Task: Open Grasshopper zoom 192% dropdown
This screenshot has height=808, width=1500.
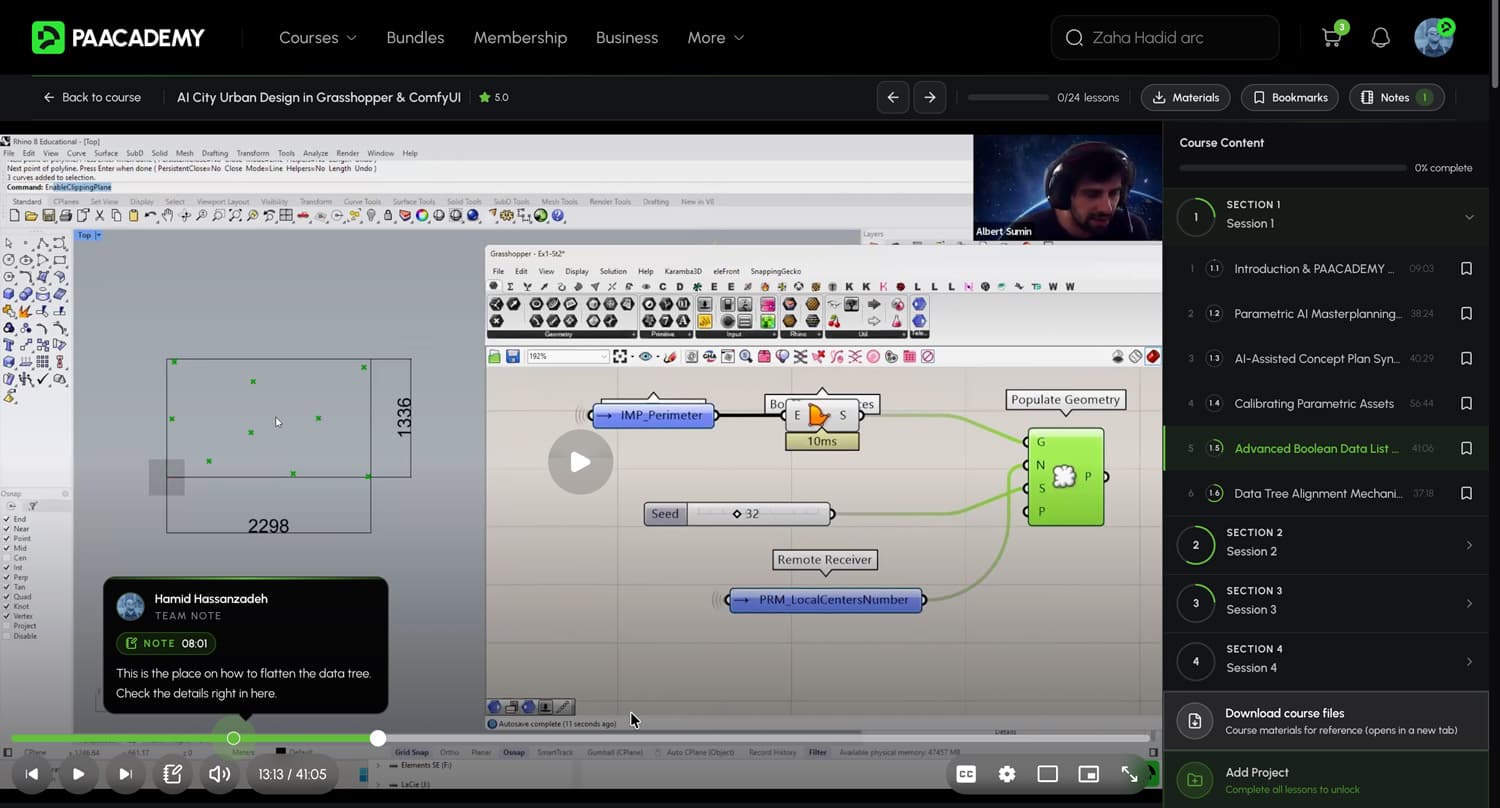Action: (566, 356)
